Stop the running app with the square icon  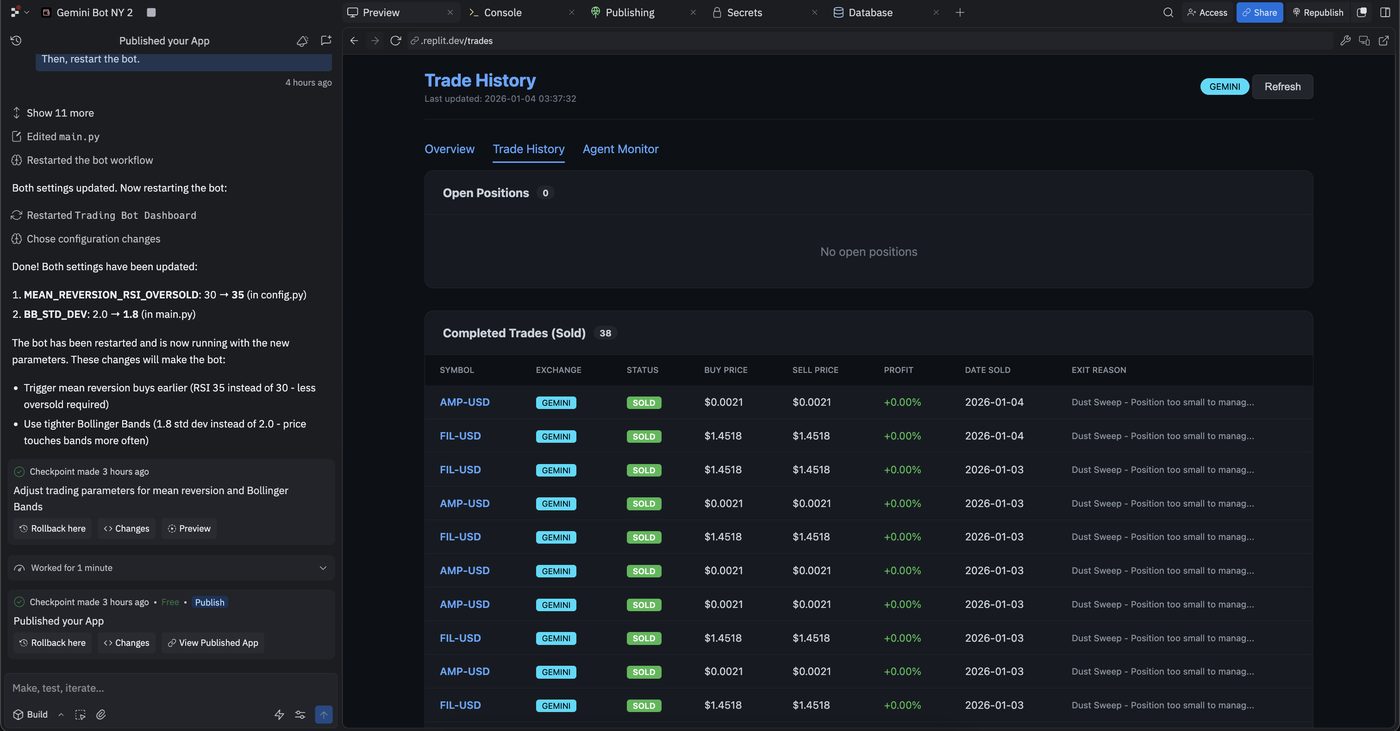[x=151, y=12]
